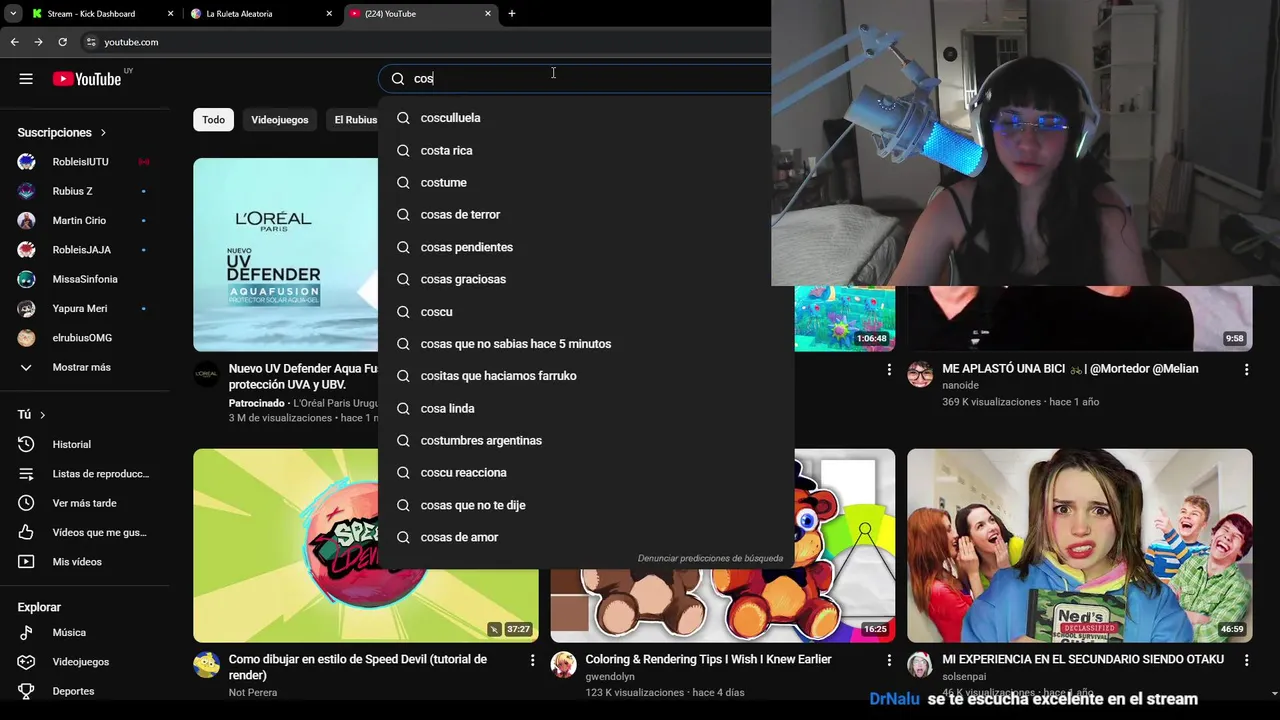Choose suggestion 'cosas pendientes'
Viewport: 1280px width, 720px height.
(586, 247)
